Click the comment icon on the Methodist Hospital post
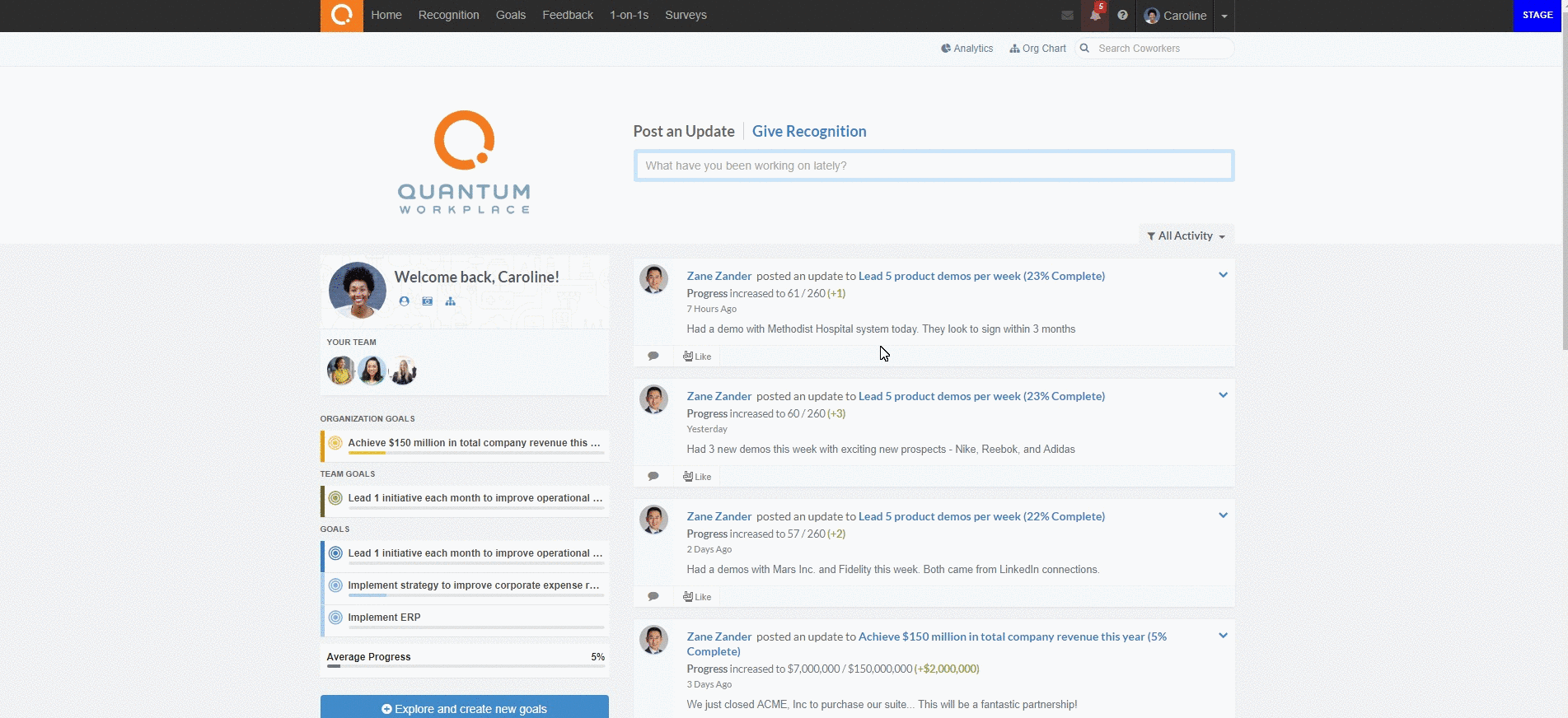This screenshot has width=1568, height=718. tap(653, 356)
